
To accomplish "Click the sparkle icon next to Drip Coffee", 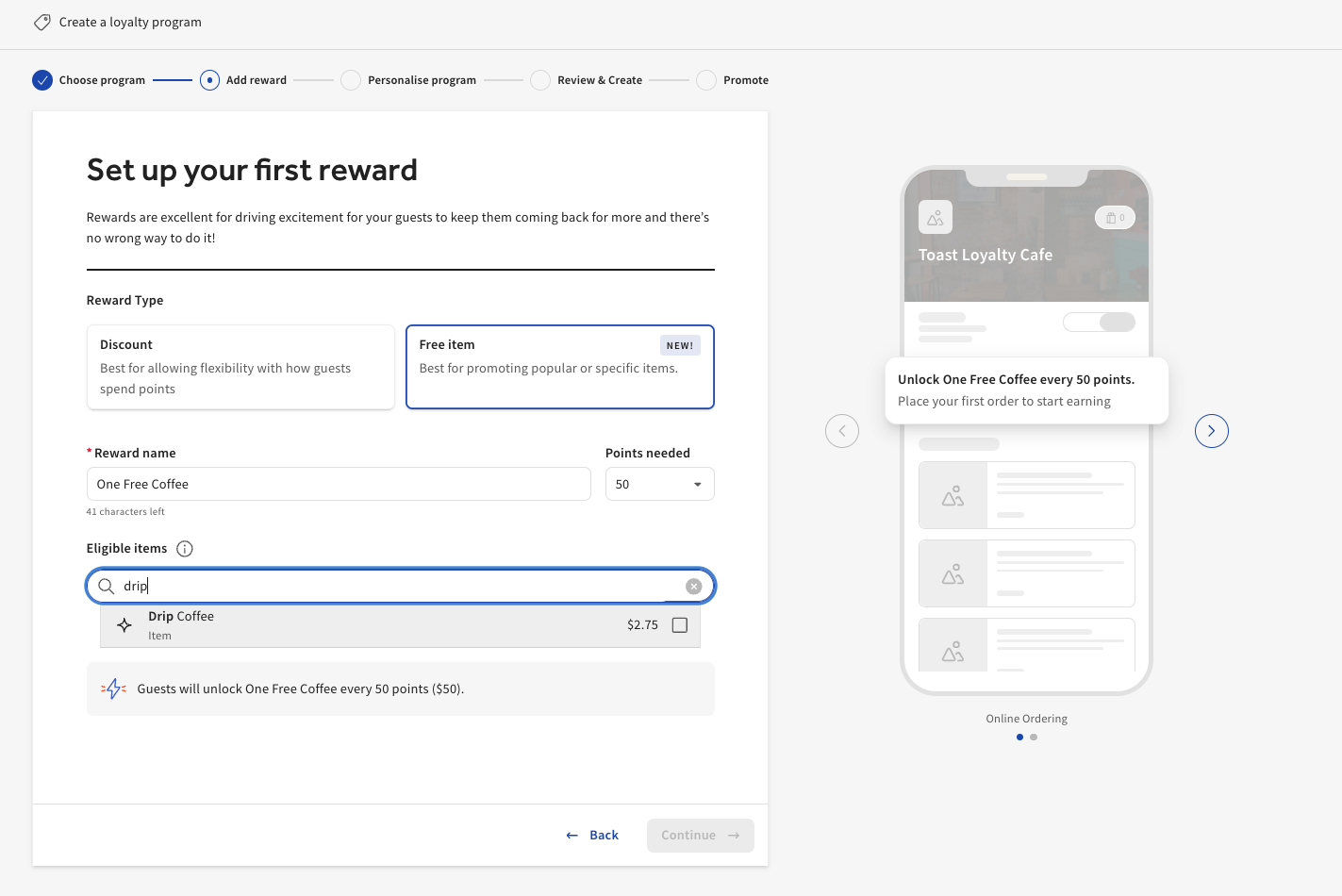I will tap(124, 625).
